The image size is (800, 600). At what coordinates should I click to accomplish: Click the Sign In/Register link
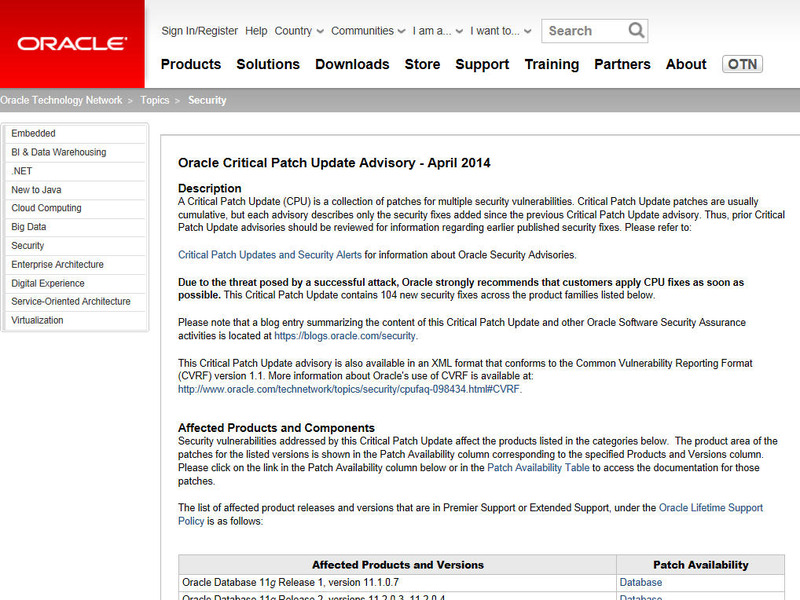tap(200, 31)
